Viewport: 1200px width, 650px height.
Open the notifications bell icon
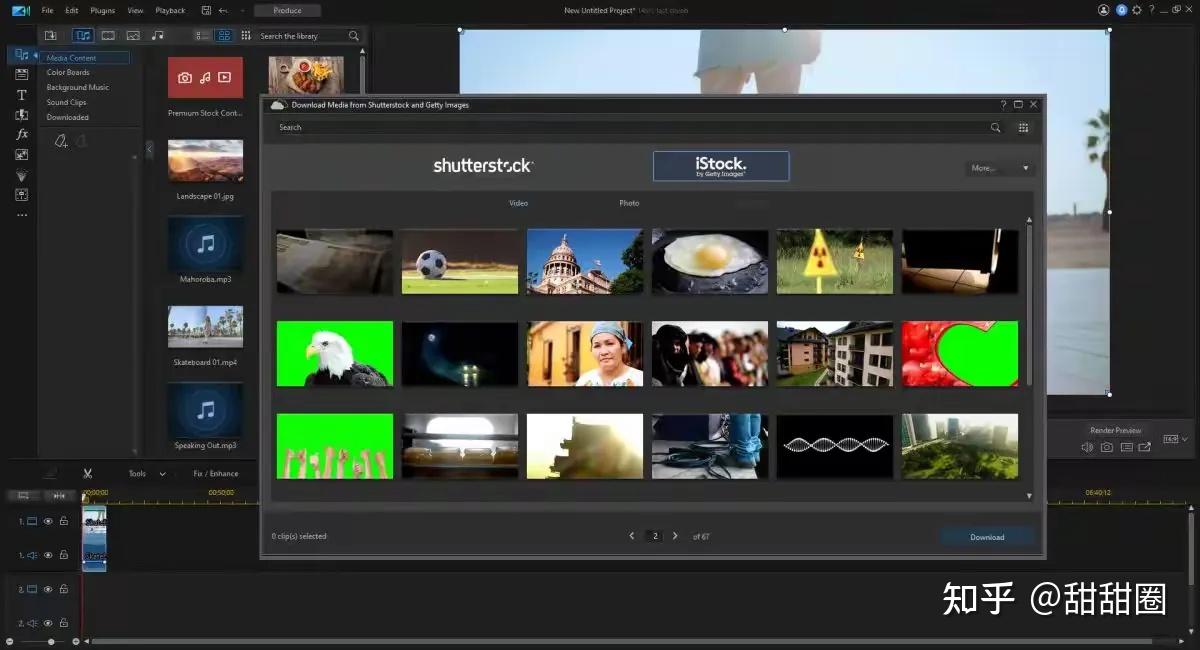tap(1122, 10)
